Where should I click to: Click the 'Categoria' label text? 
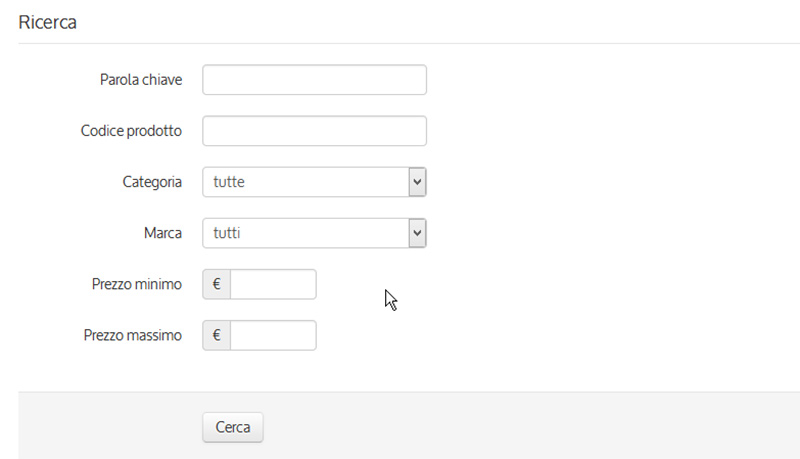[x=152, y=182]
